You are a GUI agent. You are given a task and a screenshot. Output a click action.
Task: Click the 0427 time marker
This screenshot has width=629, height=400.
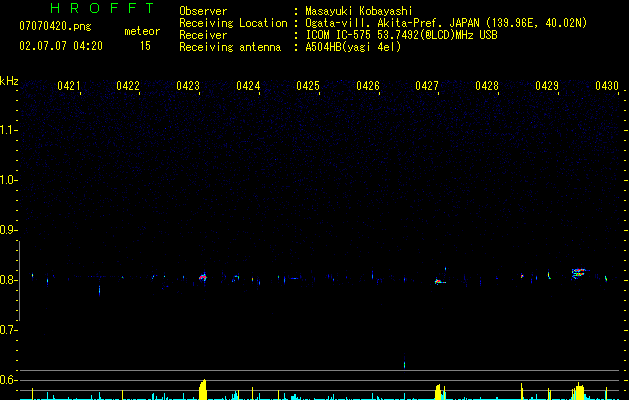pos(427,86)
